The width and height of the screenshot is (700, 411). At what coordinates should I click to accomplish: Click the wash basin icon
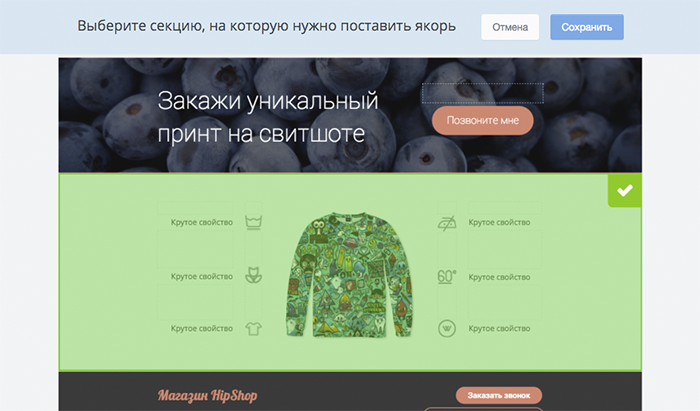pos(254,222)
